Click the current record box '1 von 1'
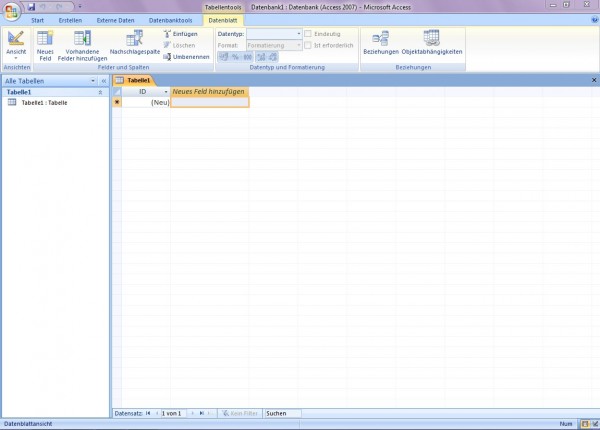This screenshot has width=600, height=430. tap(173, 413)
